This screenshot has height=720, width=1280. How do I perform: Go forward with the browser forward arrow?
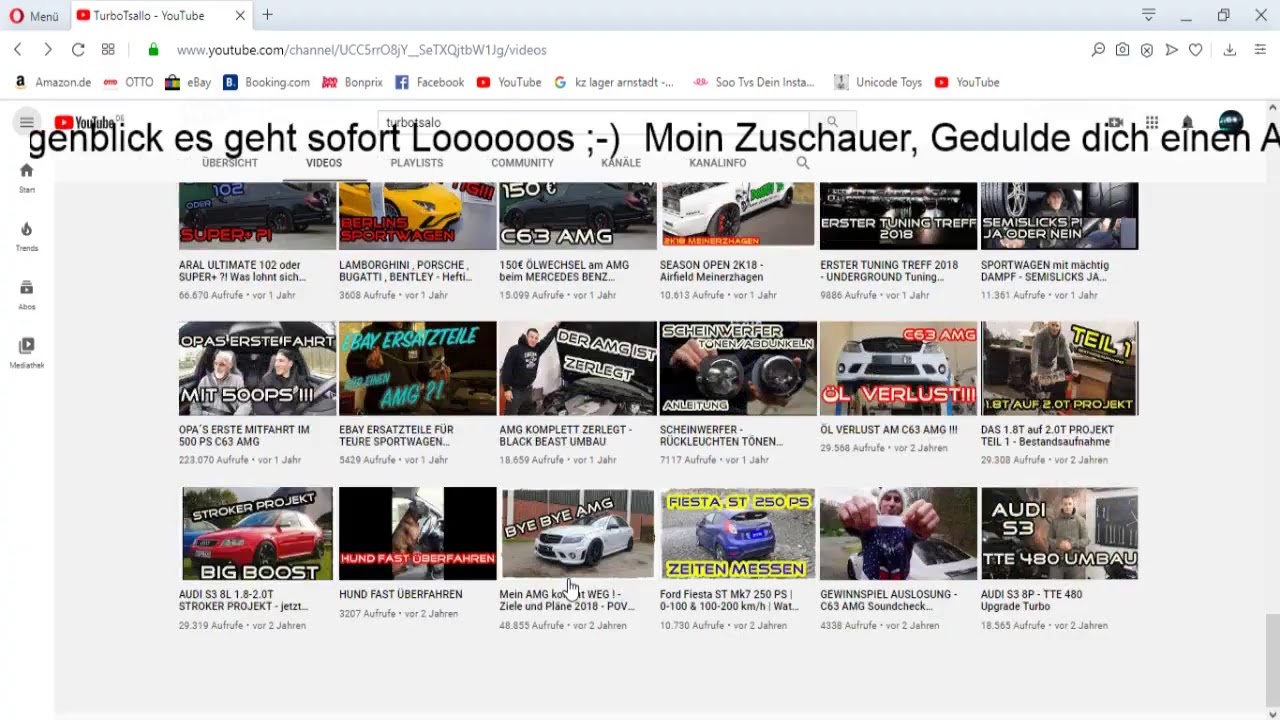pos(47,49)
